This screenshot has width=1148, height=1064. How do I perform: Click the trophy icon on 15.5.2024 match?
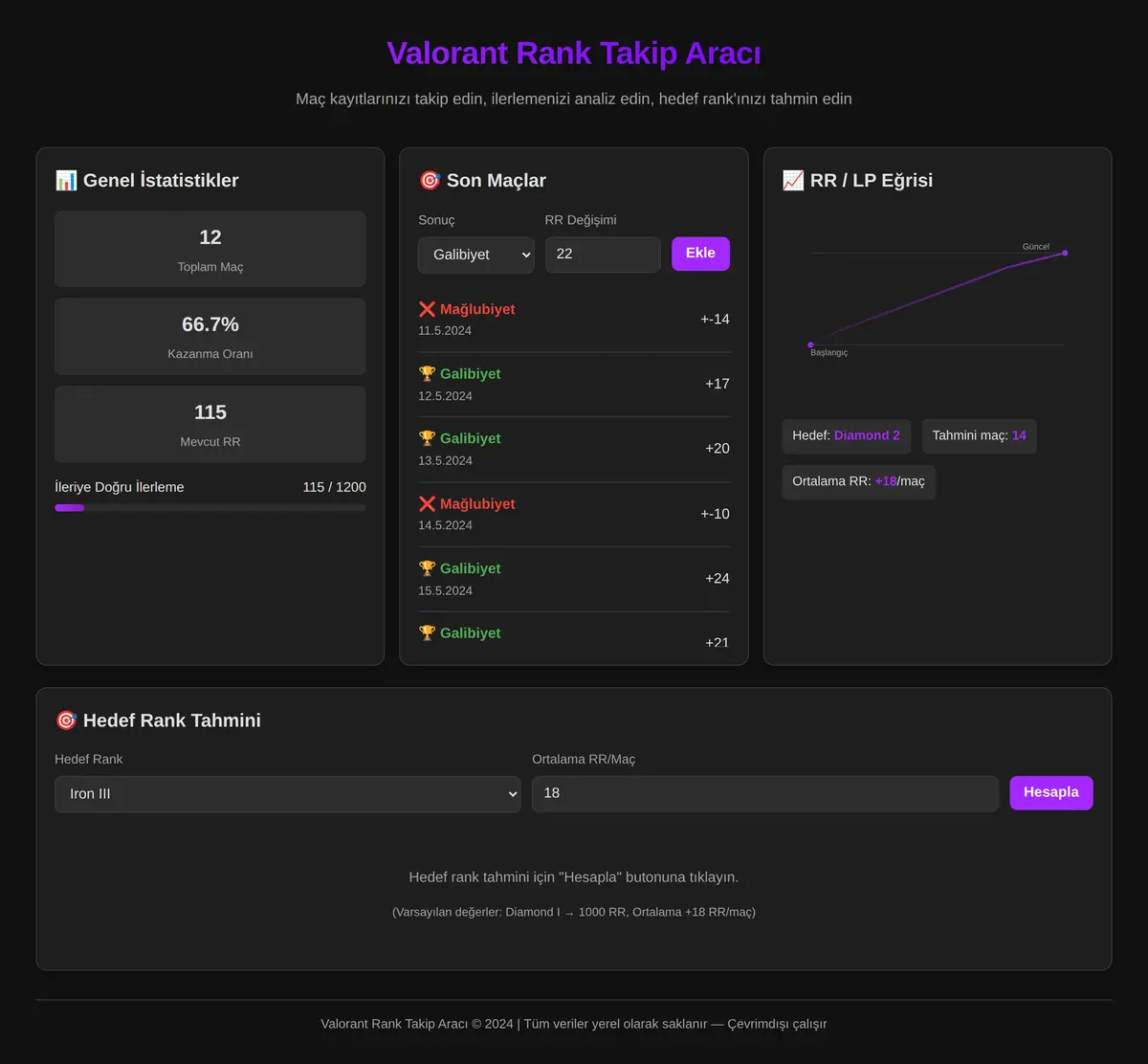[427, 568]
